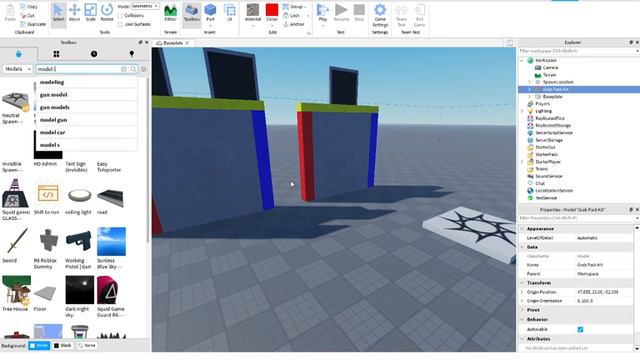This screenshot has height=360, width=640.
Task: Open the Mode Geometric dropdown
Action: point(144,6)
